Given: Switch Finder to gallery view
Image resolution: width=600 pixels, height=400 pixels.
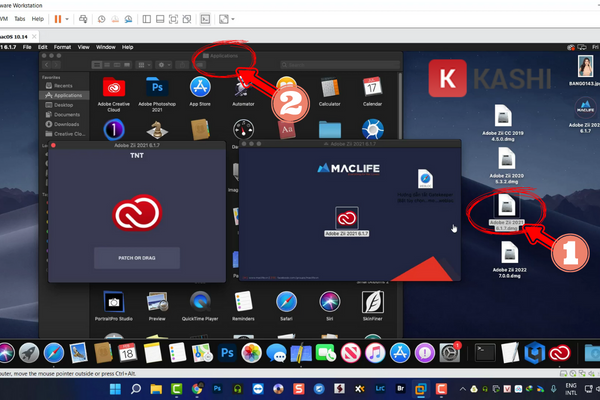Looking at the screenshot, I should click(x=127, y=65).
